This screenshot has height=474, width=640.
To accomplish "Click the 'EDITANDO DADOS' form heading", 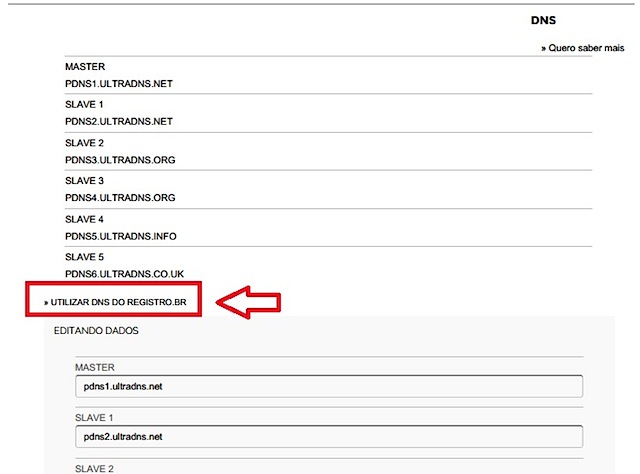I will pos(97,329).
